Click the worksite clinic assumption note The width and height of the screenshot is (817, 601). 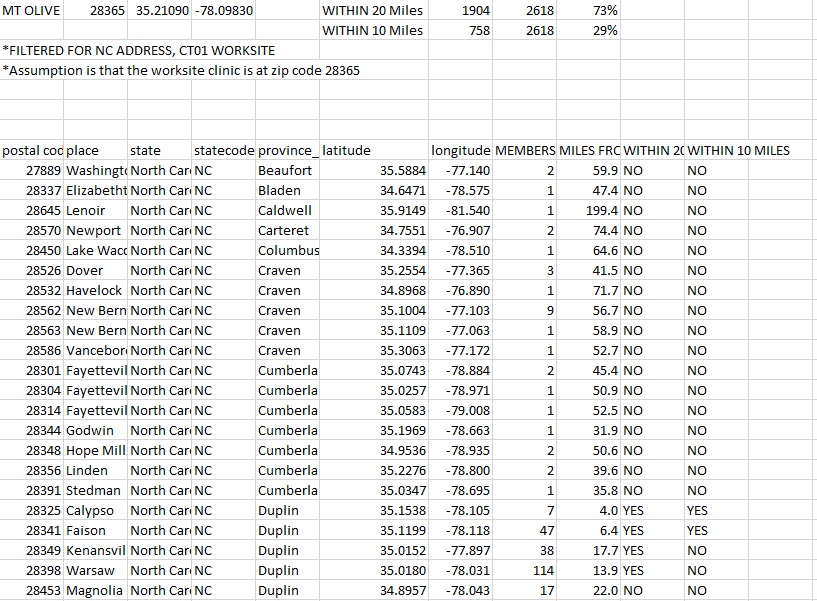click(x=181, y=70)
